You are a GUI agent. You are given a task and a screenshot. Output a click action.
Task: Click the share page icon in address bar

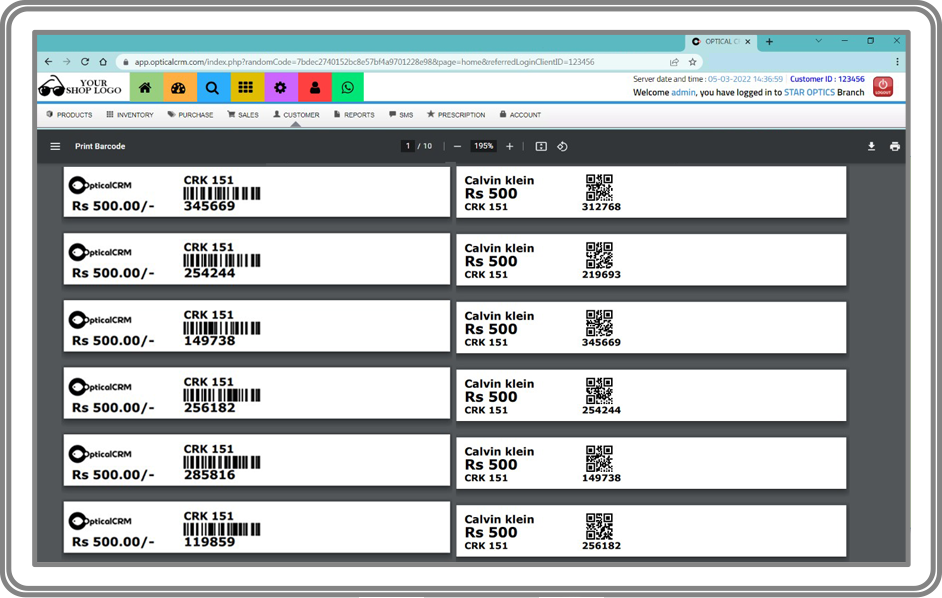coord(674,61)
